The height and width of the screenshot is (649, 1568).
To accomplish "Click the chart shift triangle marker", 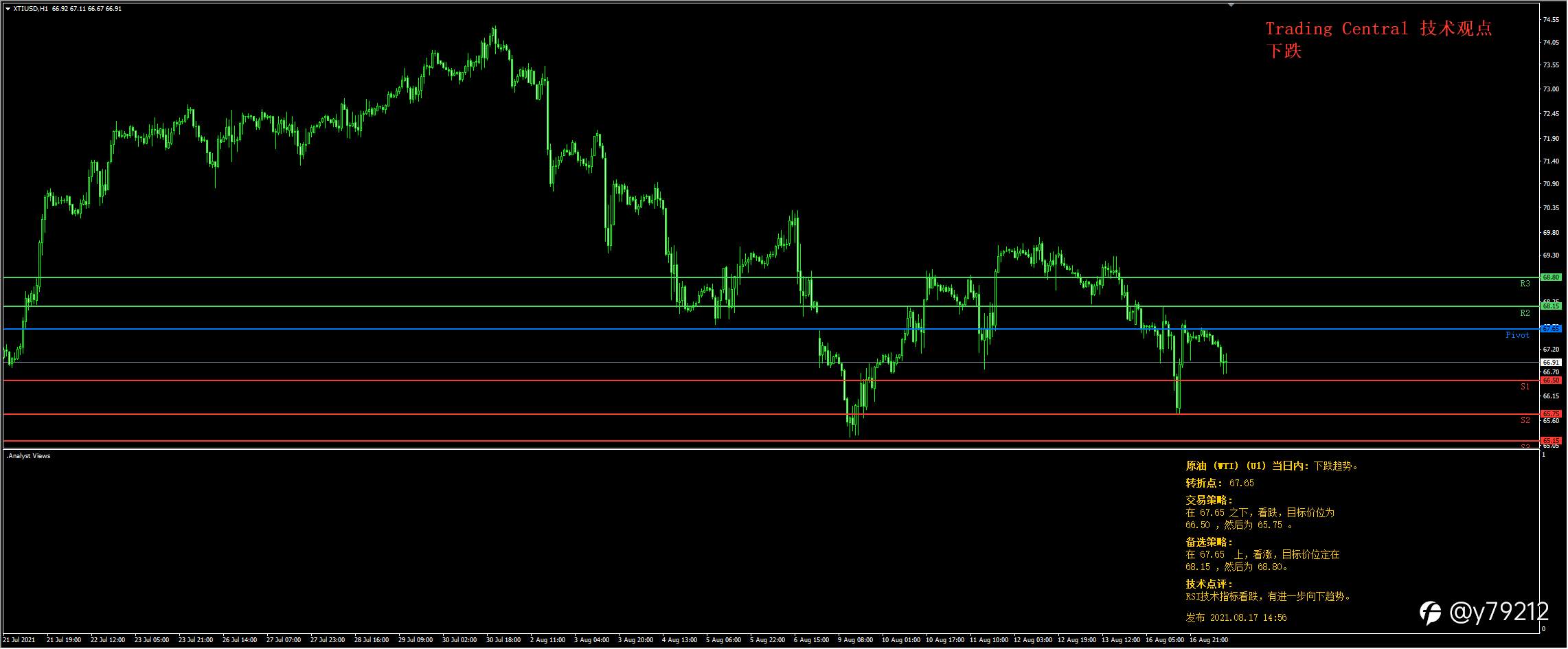I will coord(1231,5).
